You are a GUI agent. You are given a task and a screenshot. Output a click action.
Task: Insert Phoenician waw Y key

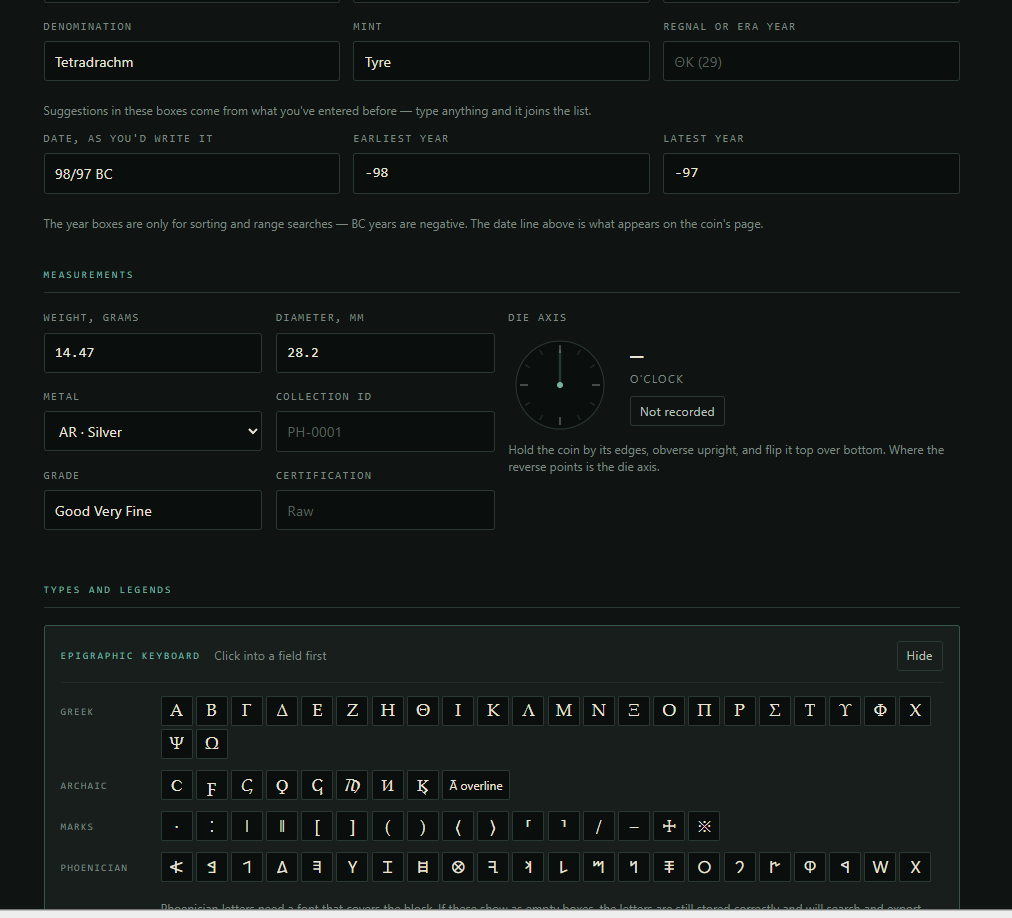[352, 867]
